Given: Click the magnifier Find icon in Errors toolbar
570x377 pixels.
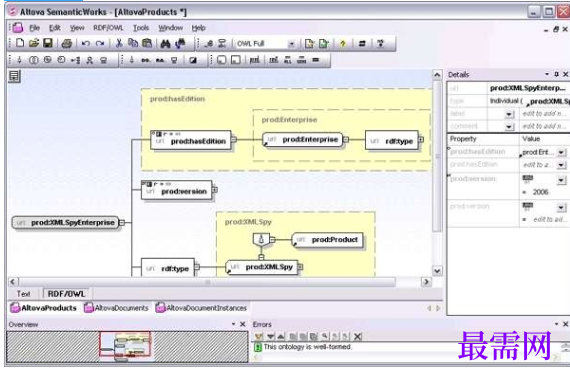Looking at the screenshot, I should pos(324,336).
